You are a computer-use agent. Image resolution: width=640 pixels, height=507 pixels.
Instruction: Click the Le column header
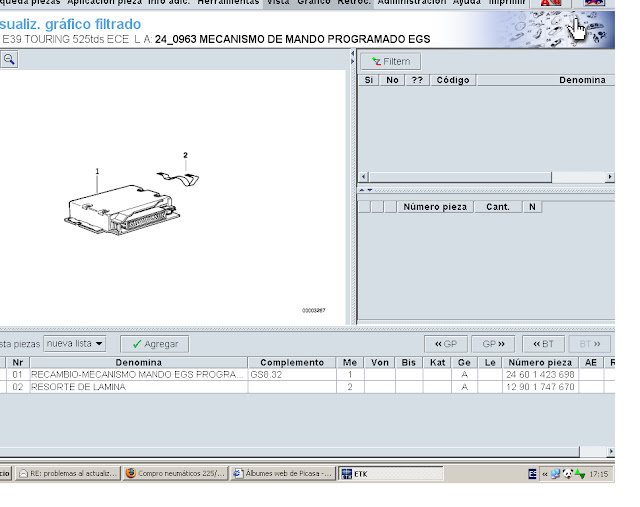point(490,362)
